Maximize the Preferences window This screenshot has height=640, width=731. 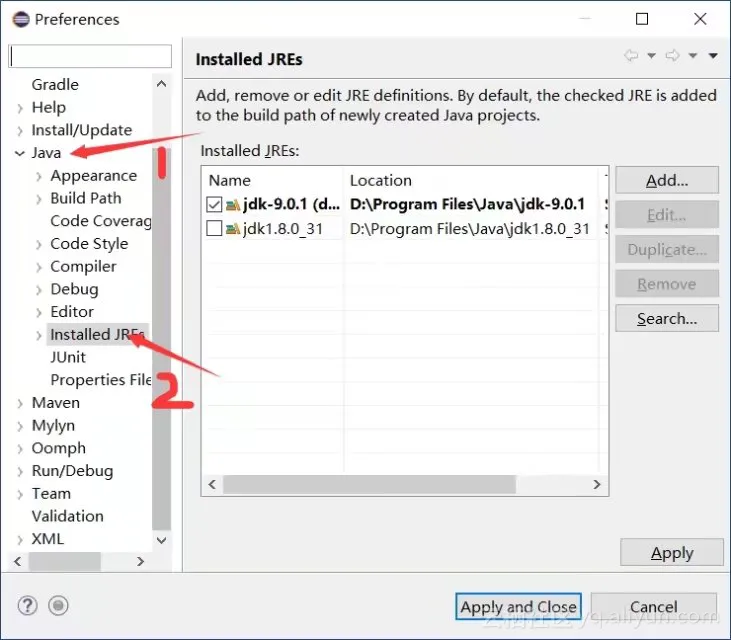pyautogui.click(x=642, y=19)
